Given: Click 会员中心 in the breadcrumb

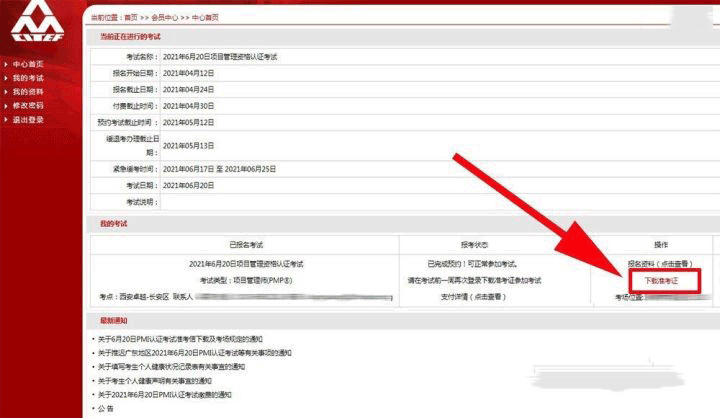Looking at the screenshot, I should pos(165,17).
